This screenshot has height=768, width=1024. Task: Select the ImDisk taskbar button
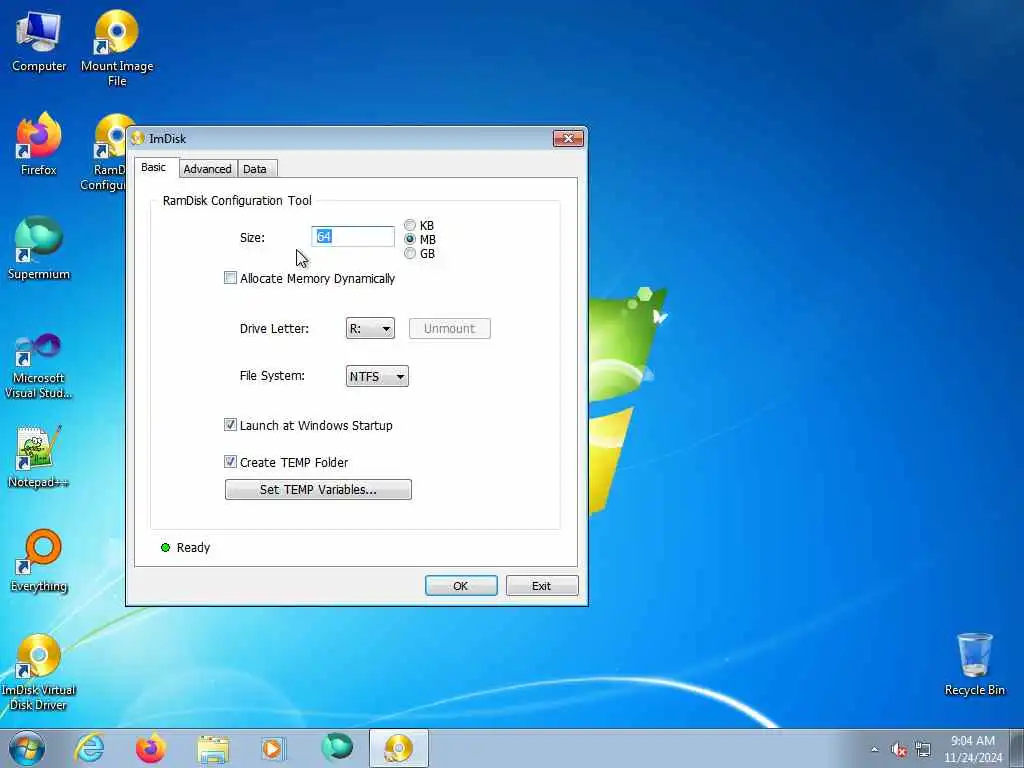(x=398, y=748)
